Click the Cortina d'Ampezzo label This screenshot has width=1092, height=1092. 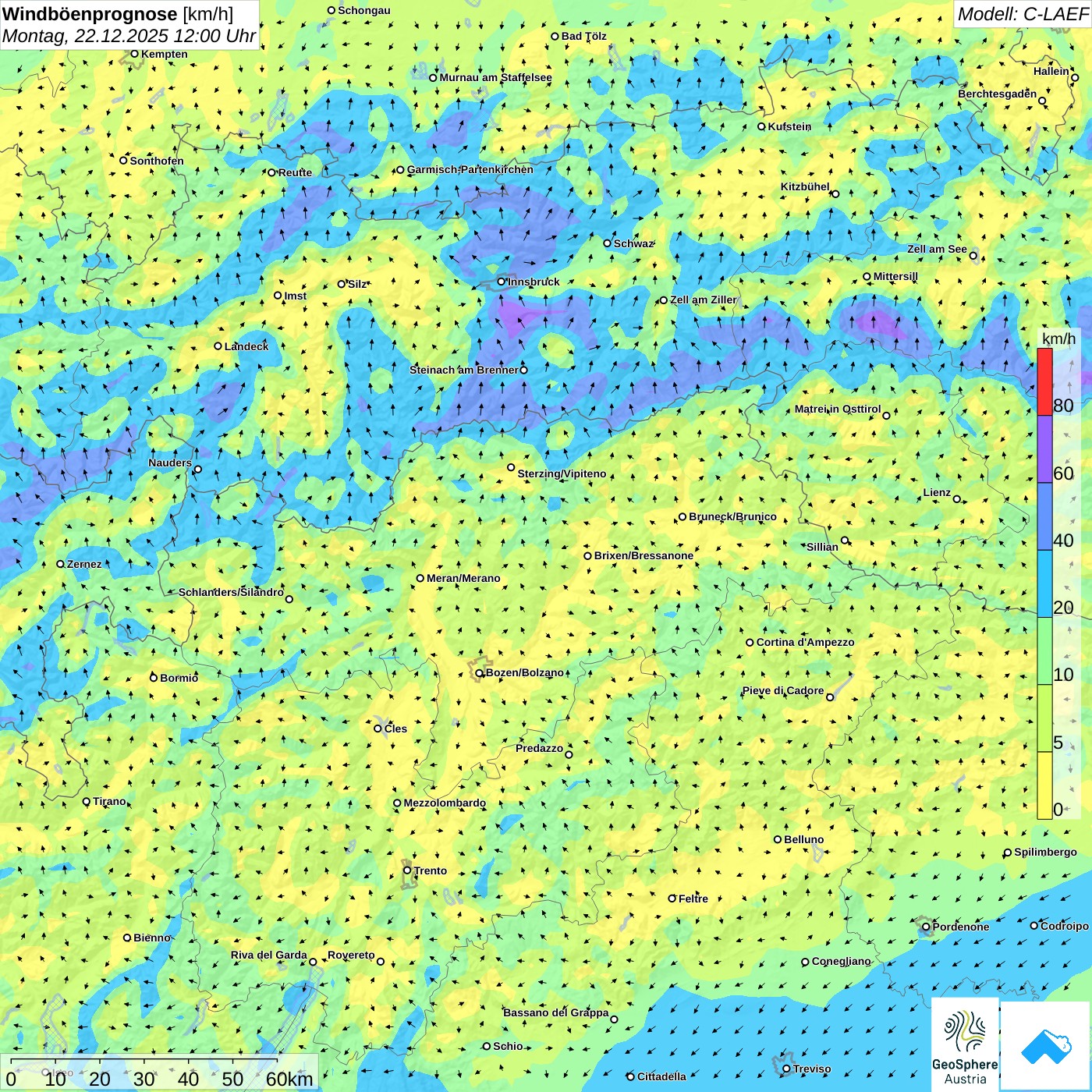pyautogui.click(x=805, y=642)
